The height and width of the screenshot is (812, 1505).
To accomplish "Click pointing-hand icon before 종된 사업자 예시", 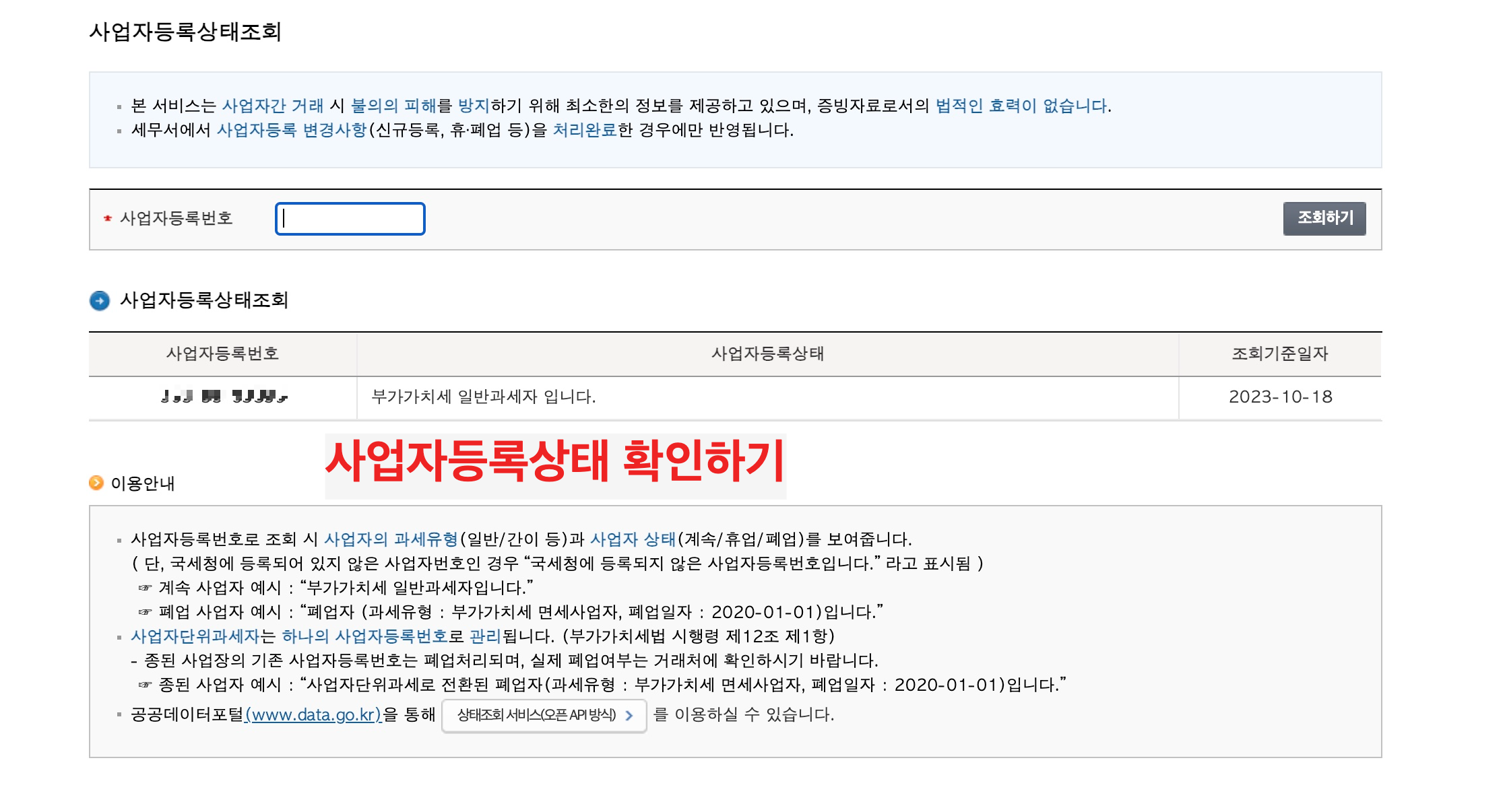I will coord(145,685).
